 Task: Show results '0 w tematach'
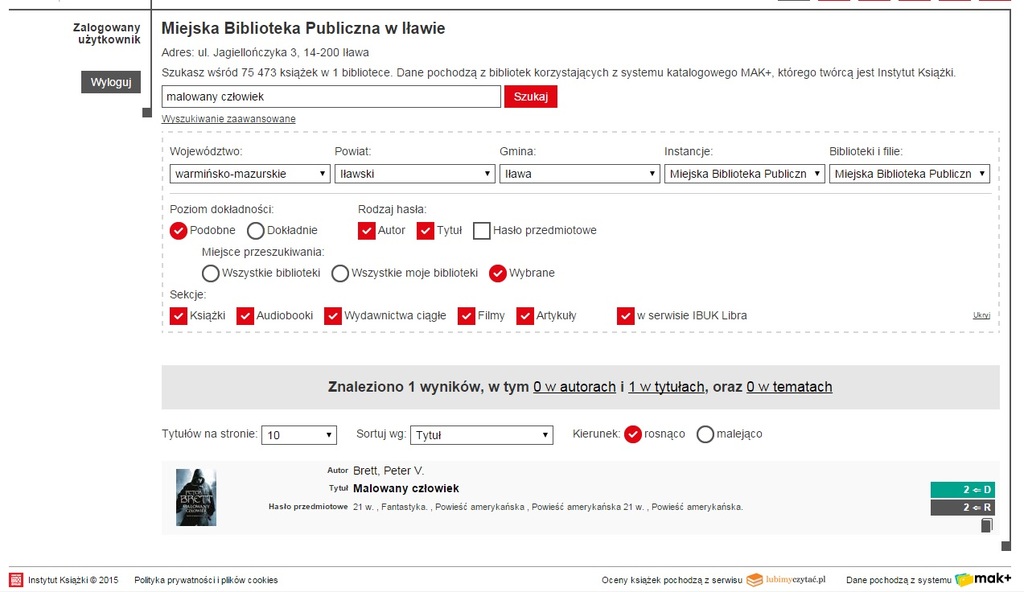click(x=789, y=387)
